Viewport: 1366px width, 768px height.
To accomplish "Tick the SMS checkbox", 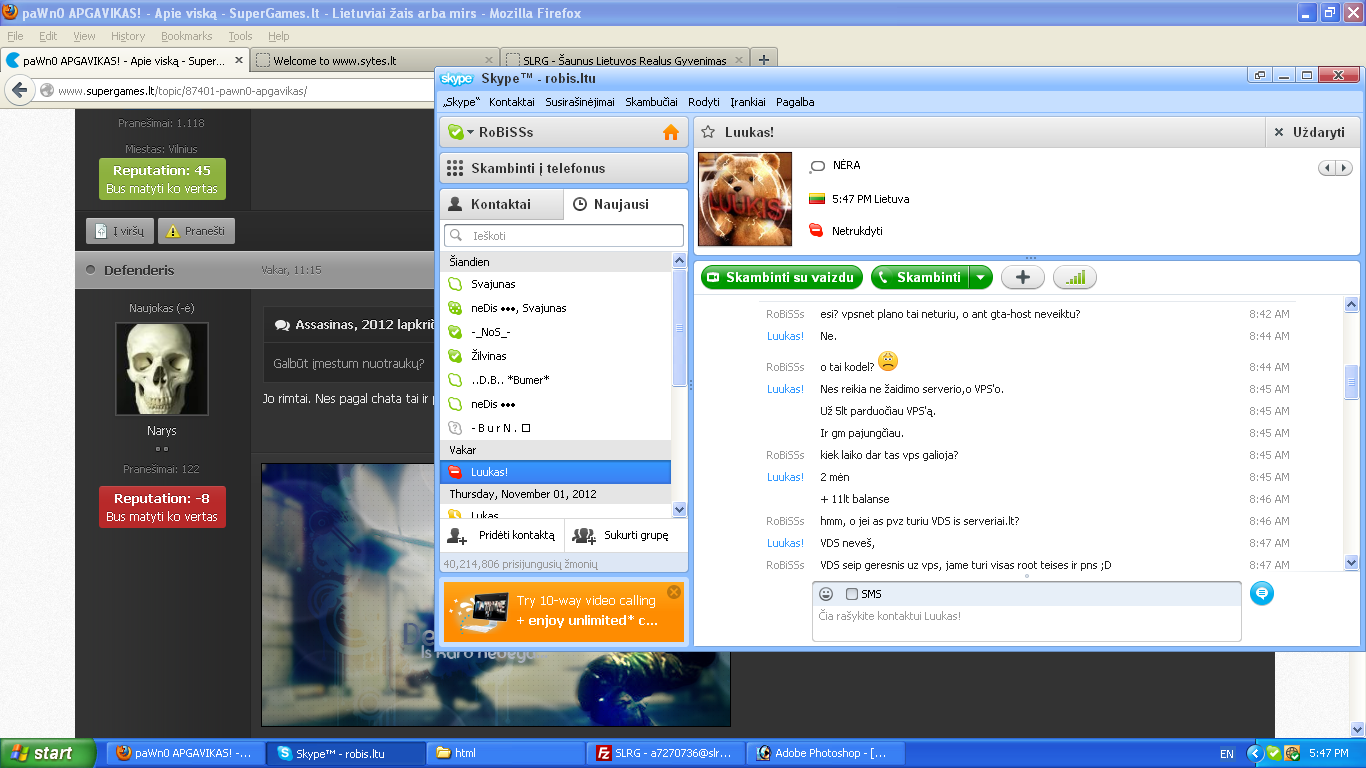I will click(x=851, y=594).
